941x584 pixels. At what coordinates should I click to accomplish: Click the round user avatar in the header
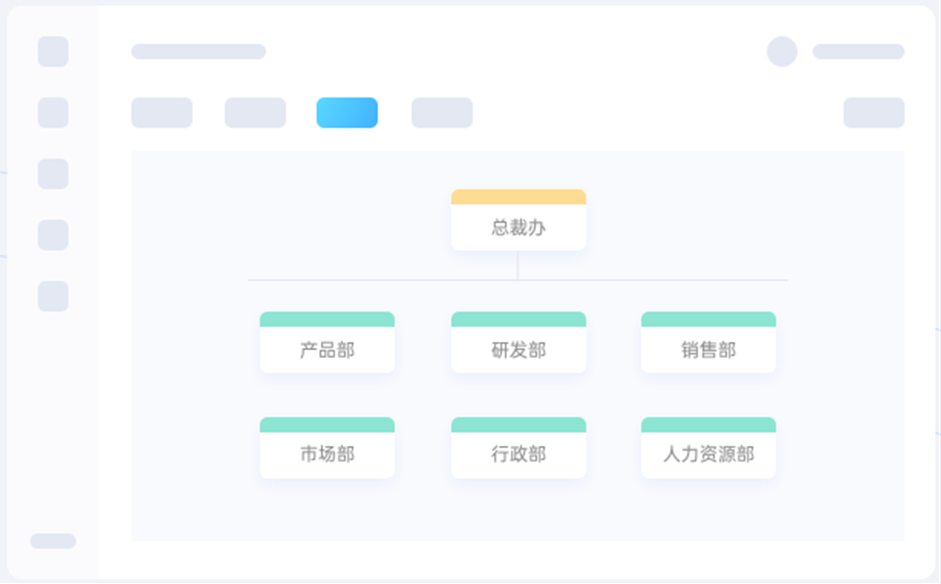click(782, 52)
